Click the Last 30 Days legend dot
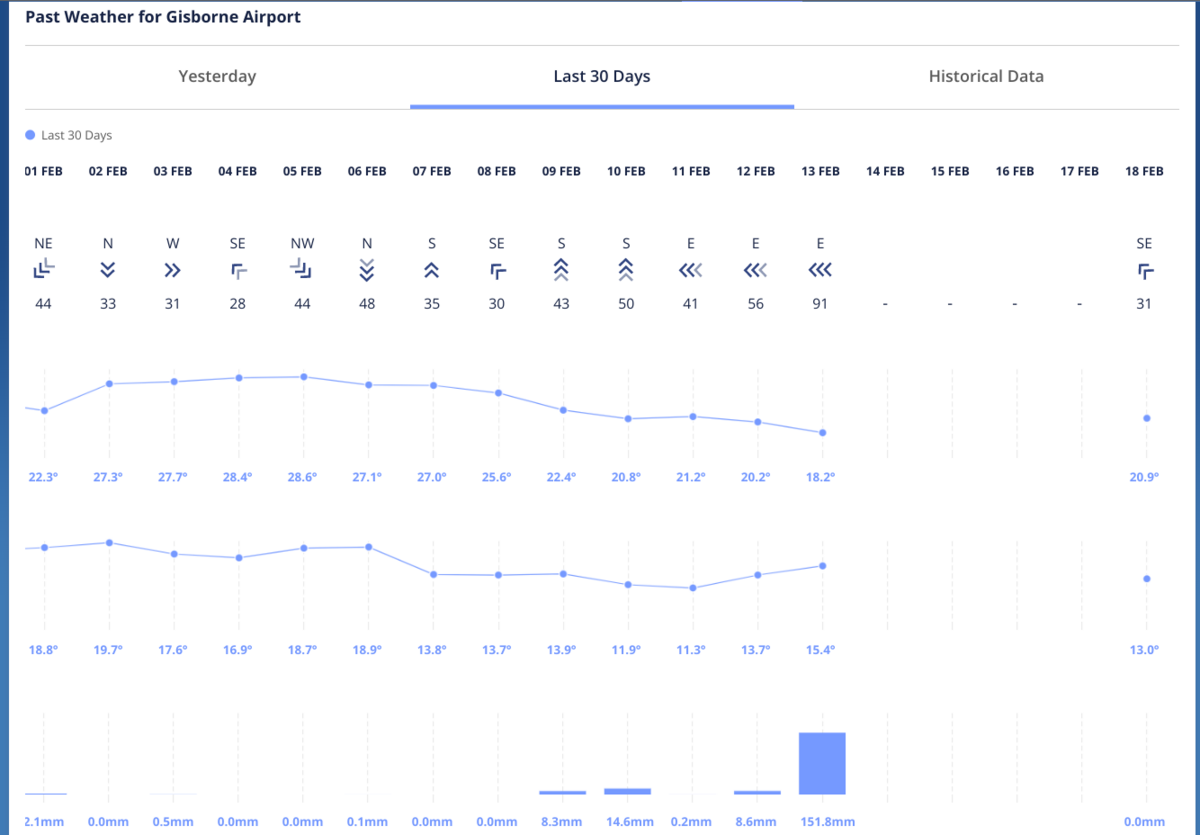This screenshot has width=1200, height=835. click(x=30, y=135)
